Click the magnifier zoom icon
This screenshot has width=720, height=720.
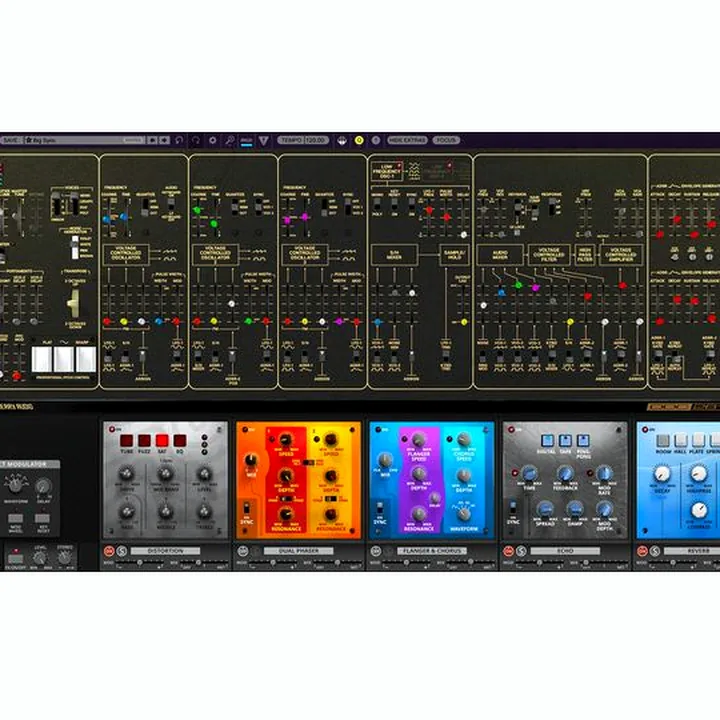[x=230, y=140]
